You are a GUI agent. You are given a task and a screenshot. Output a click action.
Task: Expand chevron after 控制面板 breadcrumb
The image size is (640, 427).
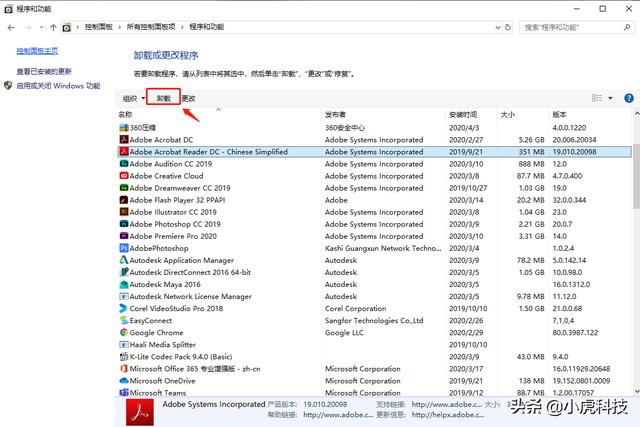(120, 27)
